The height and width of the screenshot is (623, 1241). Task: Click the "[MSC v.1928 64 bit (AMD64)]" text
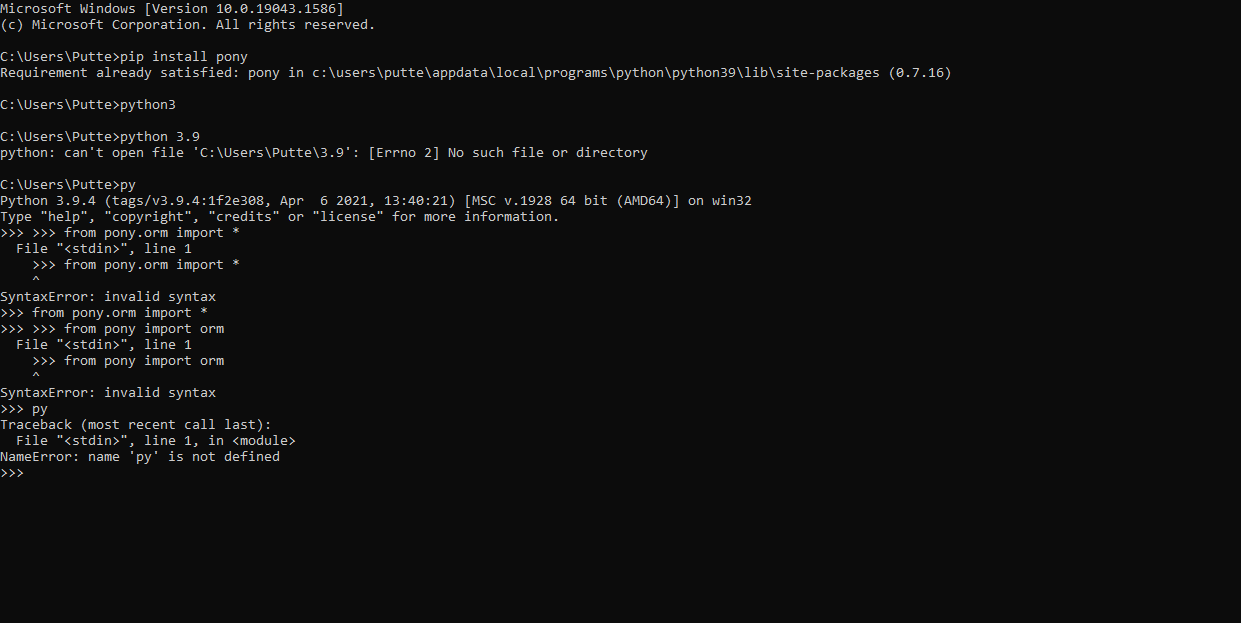[x=571, y=201]
